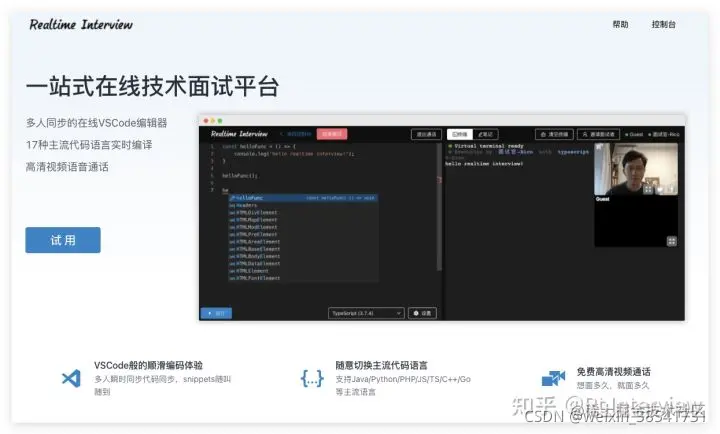The image size is (720, 434).
Task: Click the blue back link beside editor logo
Action: [x=296, y=134]
